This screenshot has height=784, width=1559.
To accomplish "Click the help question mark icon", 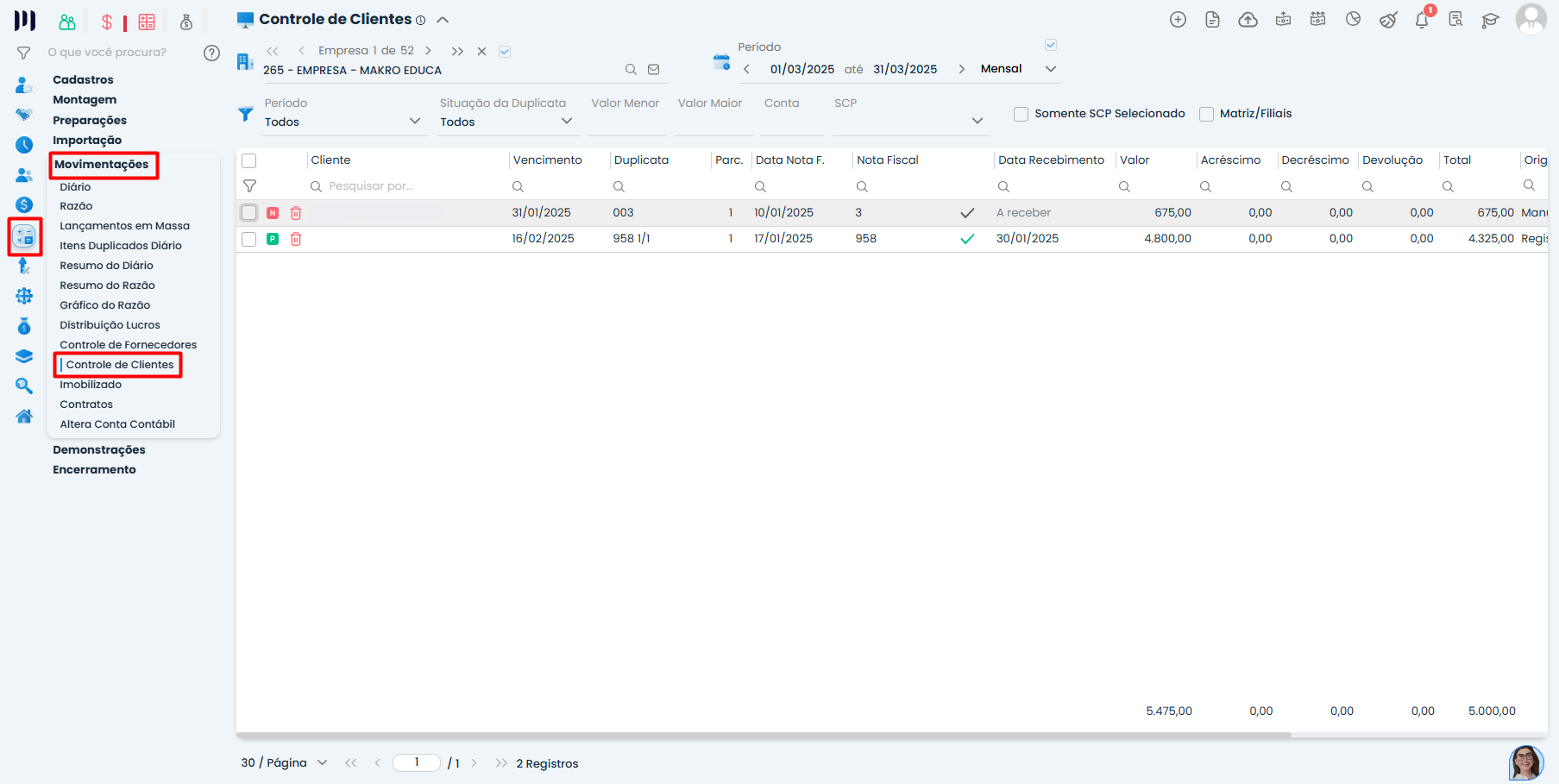I will (x=211, y=53).
